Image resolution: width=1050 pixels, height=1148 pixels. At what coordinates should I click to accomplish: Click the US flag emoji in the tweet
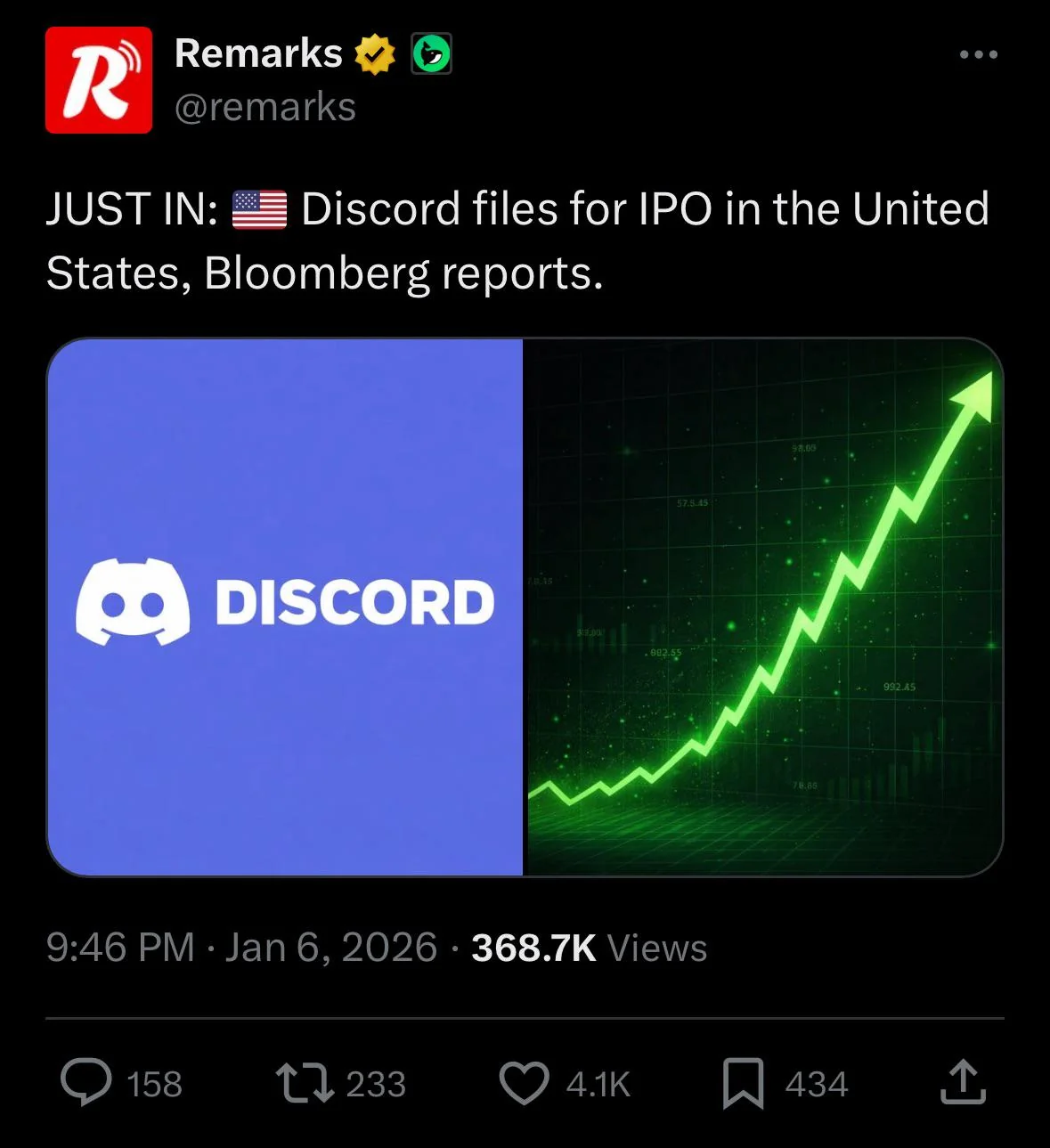(259, 210)
